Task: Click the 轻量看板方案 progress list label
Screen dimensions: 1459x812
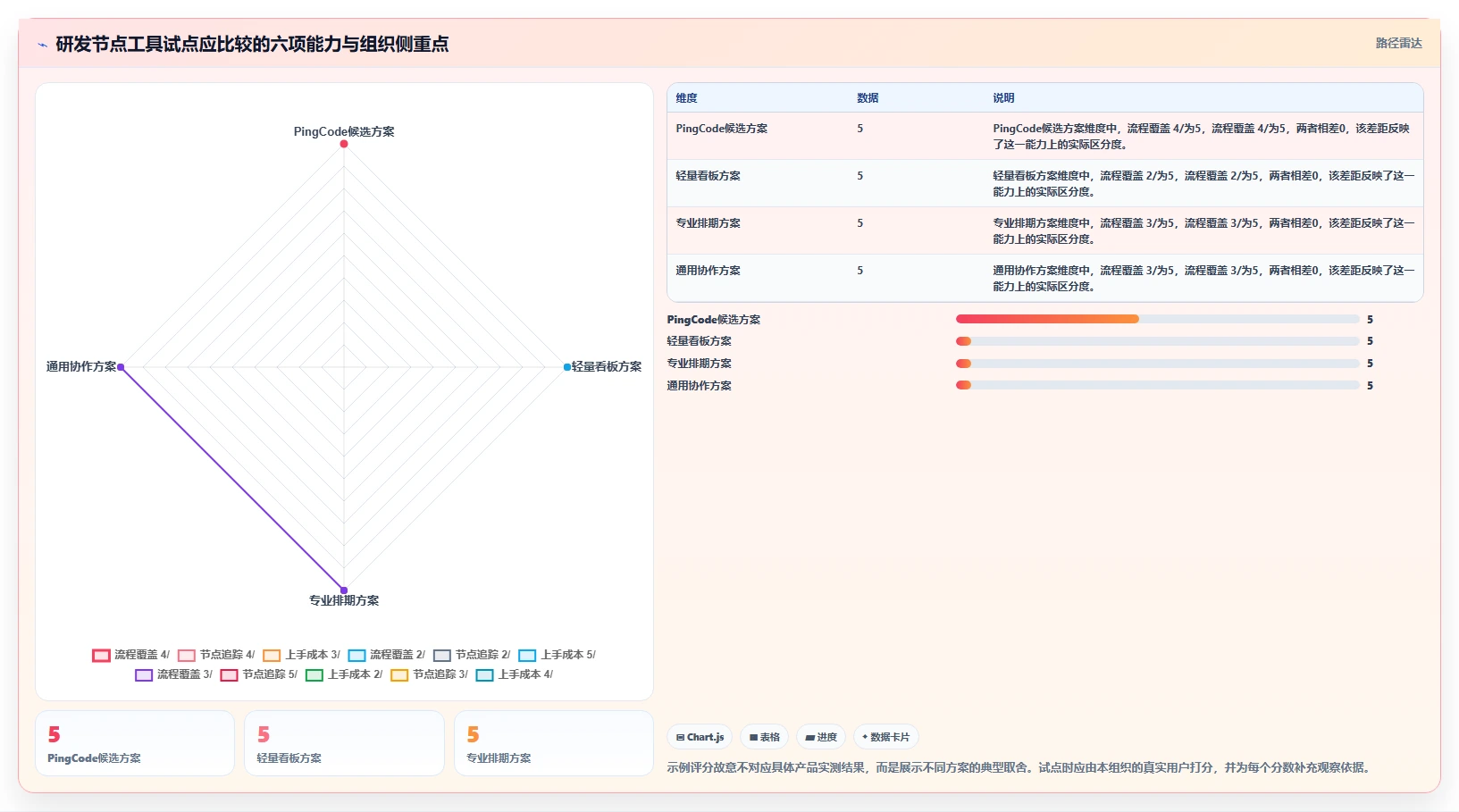Action: point(699,341)
